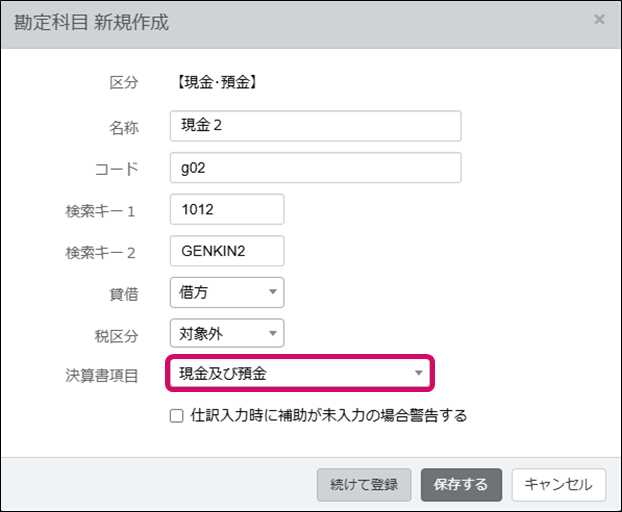Open the 決算書項目 dropdown showing 現金及び預金
This screenshot has height=512, width=622.
(301, 374)
